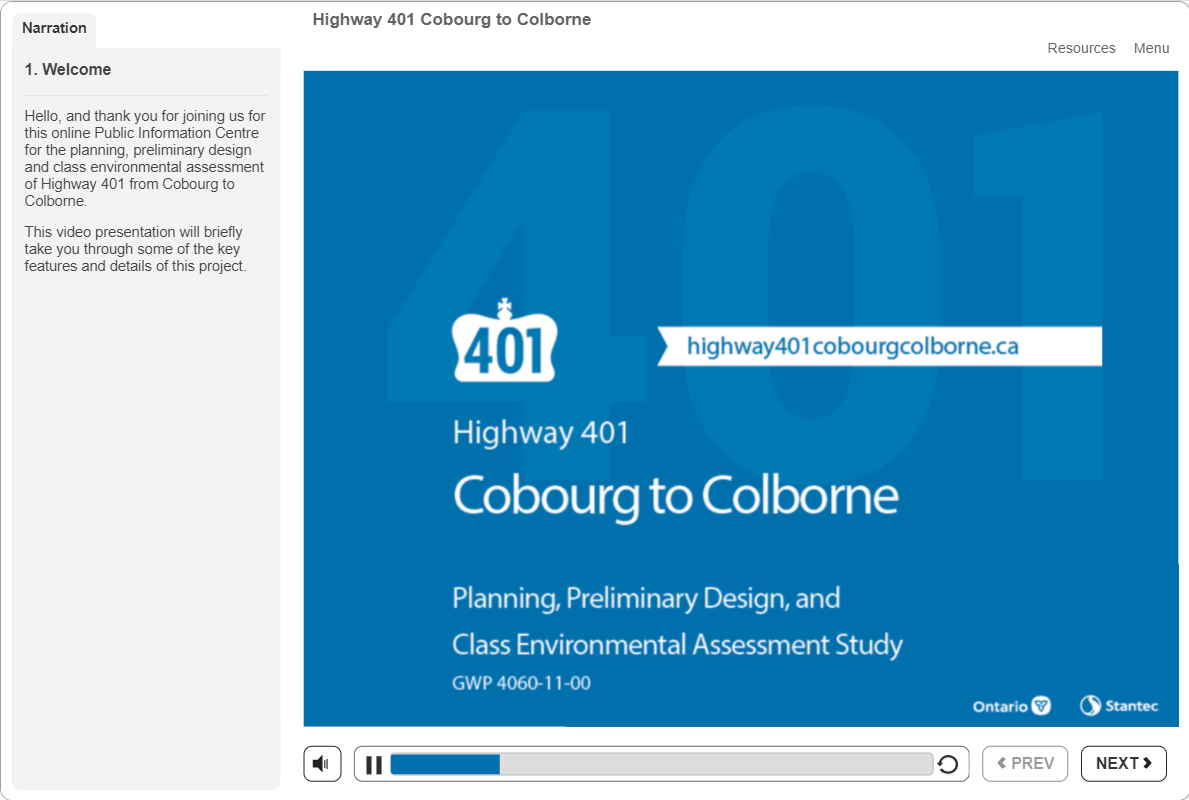Click the narration paragraph starting with "Hello"
Screen dimensions: 1189x800
145,158
